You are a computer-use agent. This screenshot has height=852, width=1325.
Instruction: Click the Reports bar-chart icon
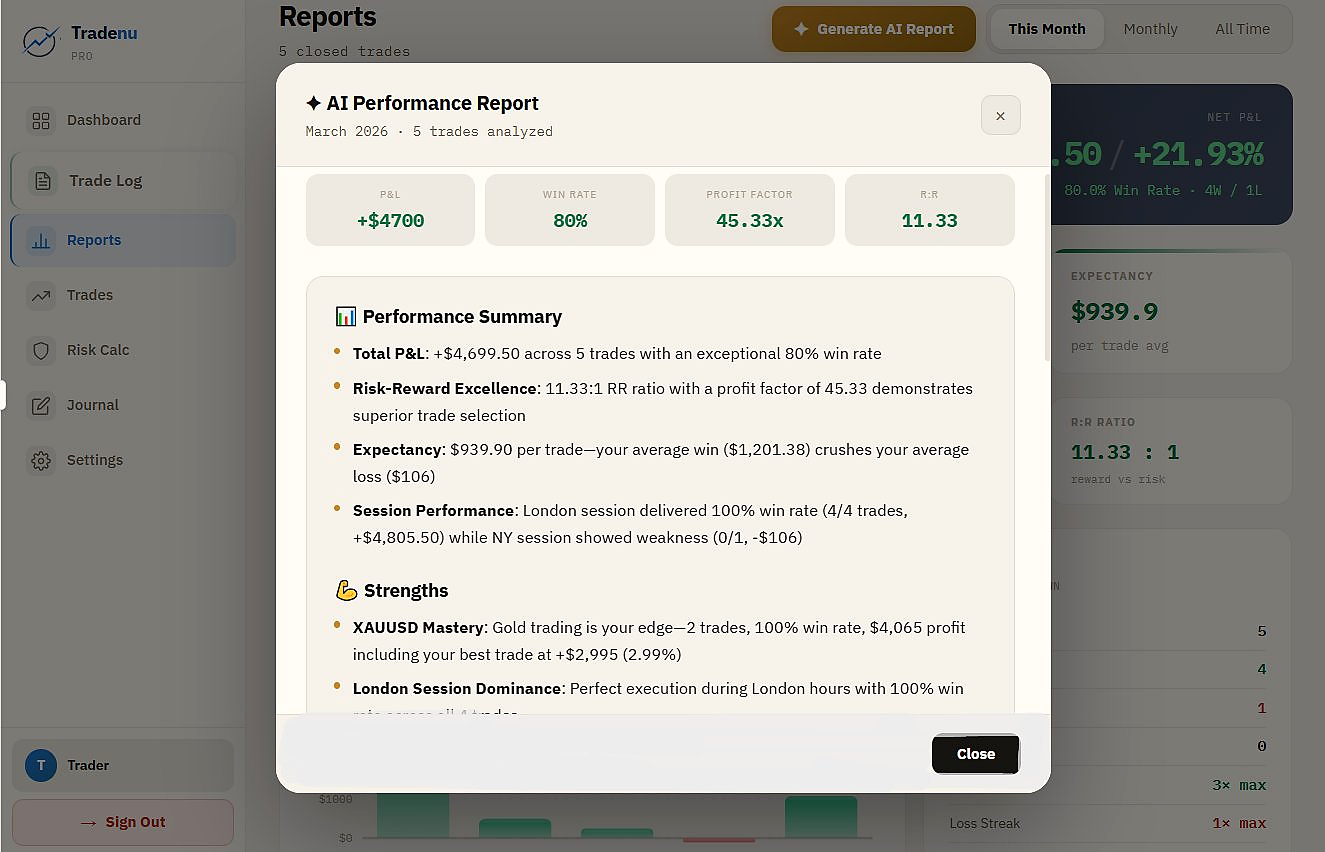(41, 240)
